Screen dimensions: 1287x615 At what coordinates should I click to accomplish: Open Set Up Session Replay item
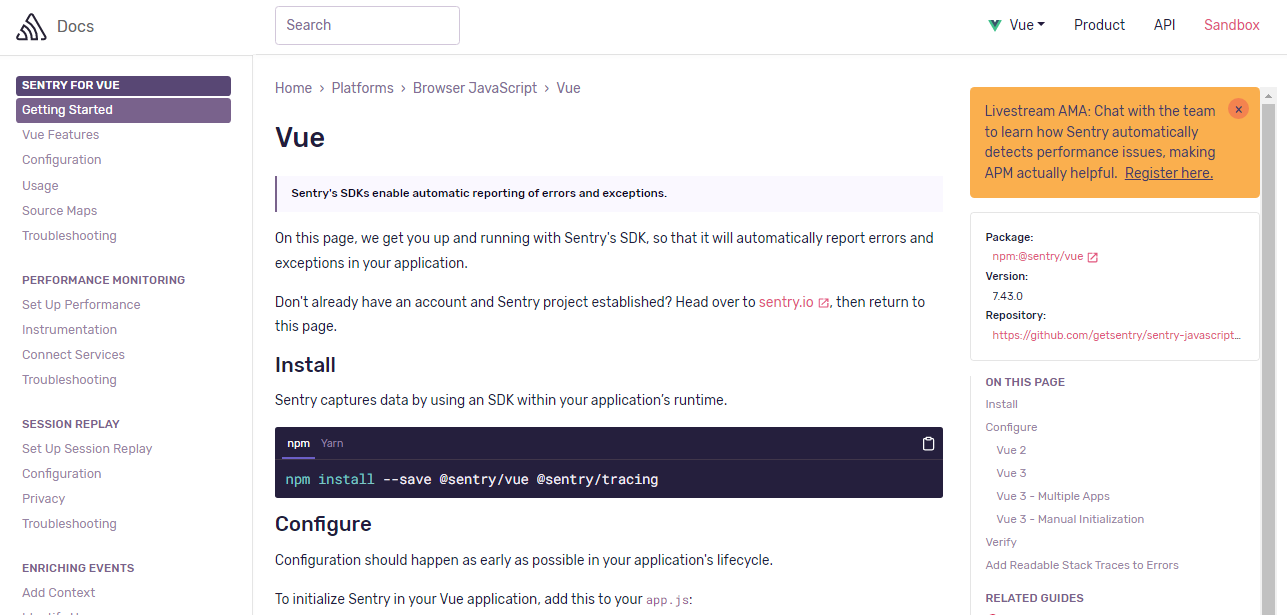[x=87, y=449]
